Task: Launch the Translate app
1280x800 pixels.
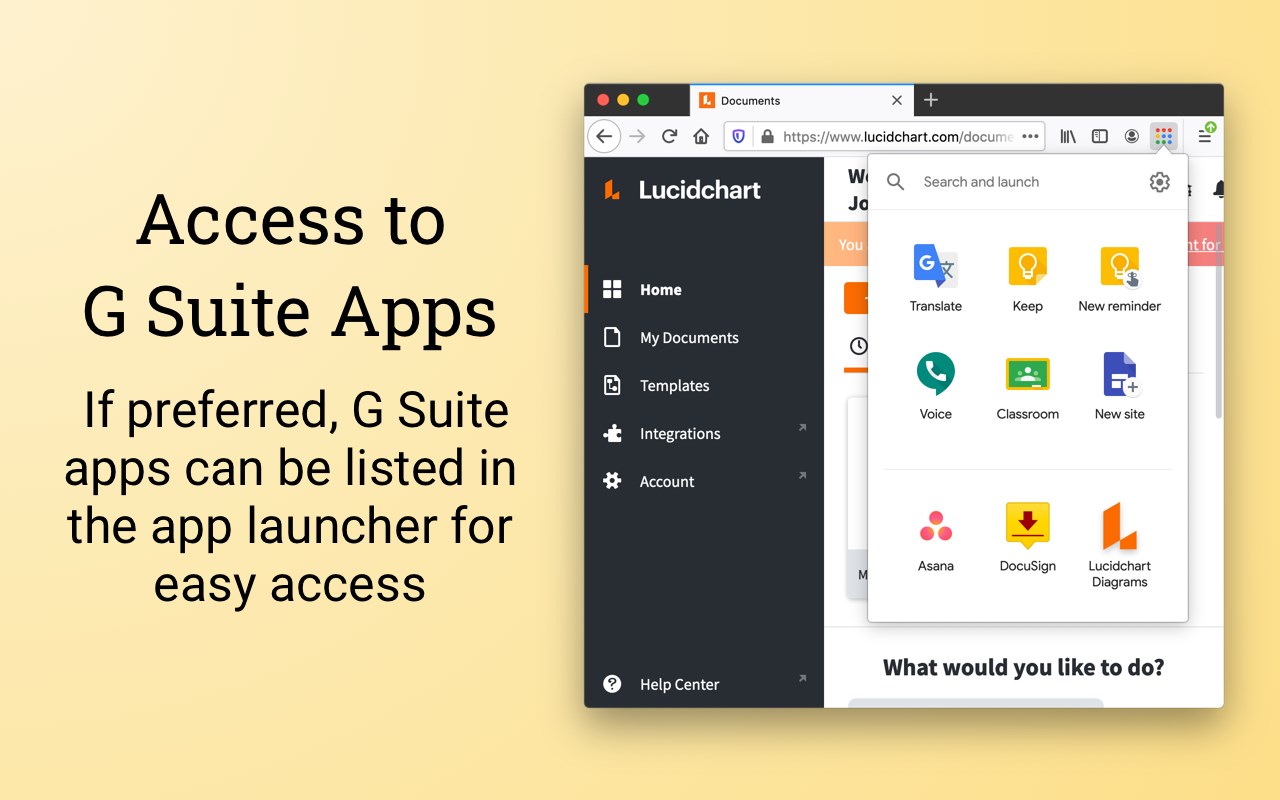Action: [x=936, y=278]
